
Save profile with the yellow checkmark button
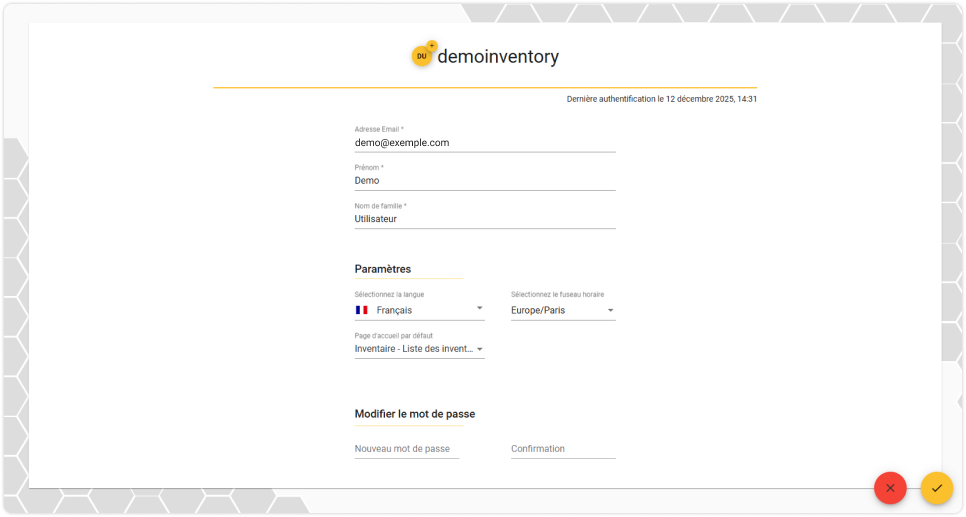pyautogui.click(x=936, y=488)
